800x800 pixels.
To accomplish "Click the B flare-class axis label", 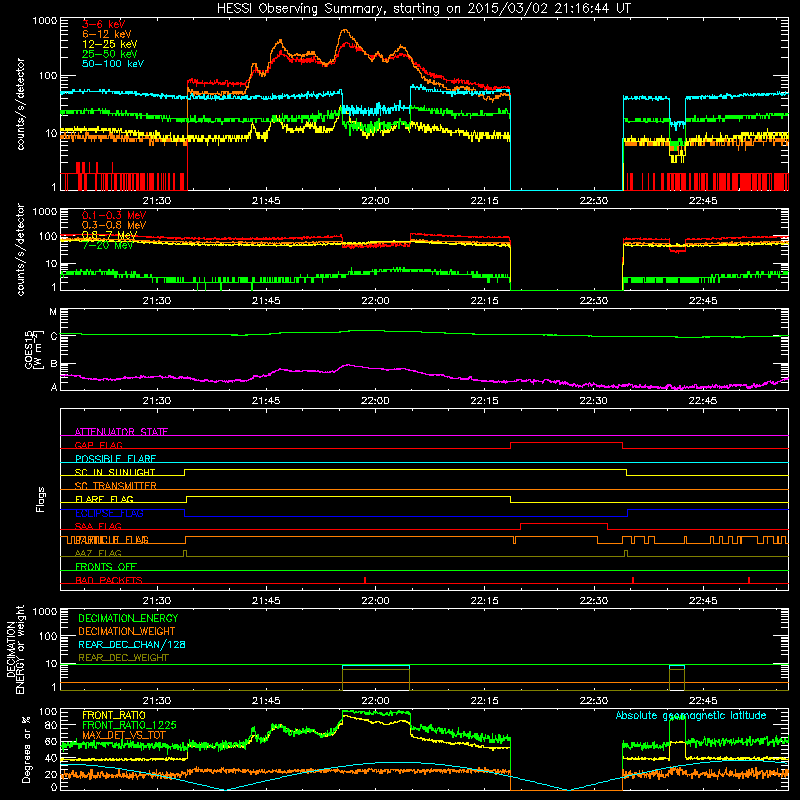I will point(54,364).
